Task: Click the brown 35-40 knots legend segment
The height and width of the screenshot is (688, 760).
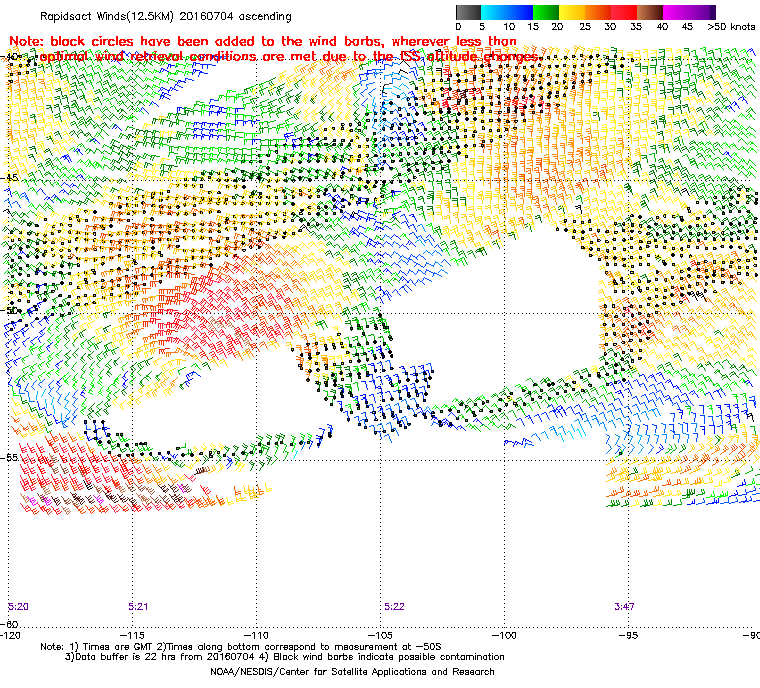Action: [x=650, y=12]
